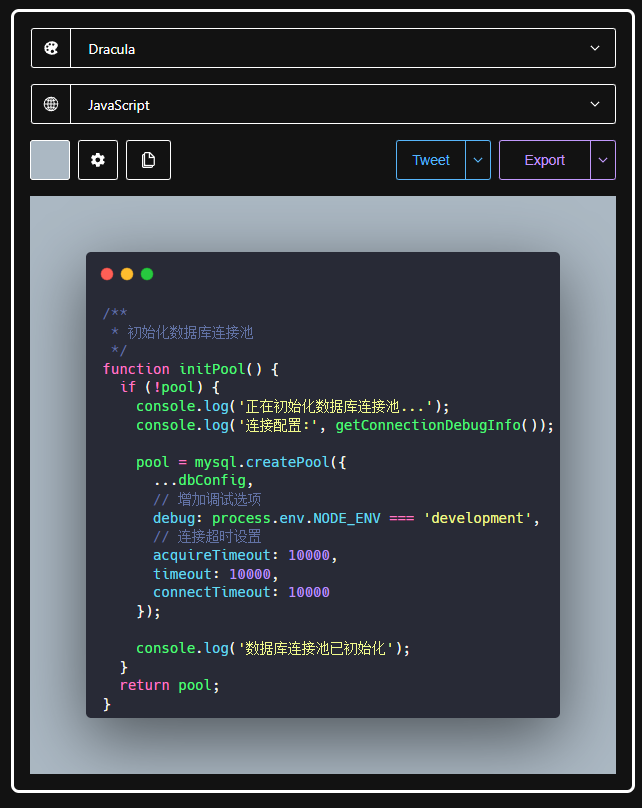Click the theme palette icon

tap(50, 48)
